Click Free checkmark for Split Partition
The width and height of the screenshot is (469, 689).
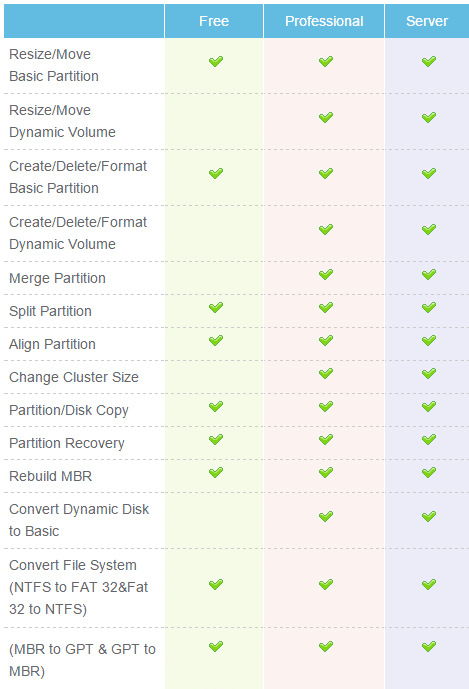coord(216,308)
